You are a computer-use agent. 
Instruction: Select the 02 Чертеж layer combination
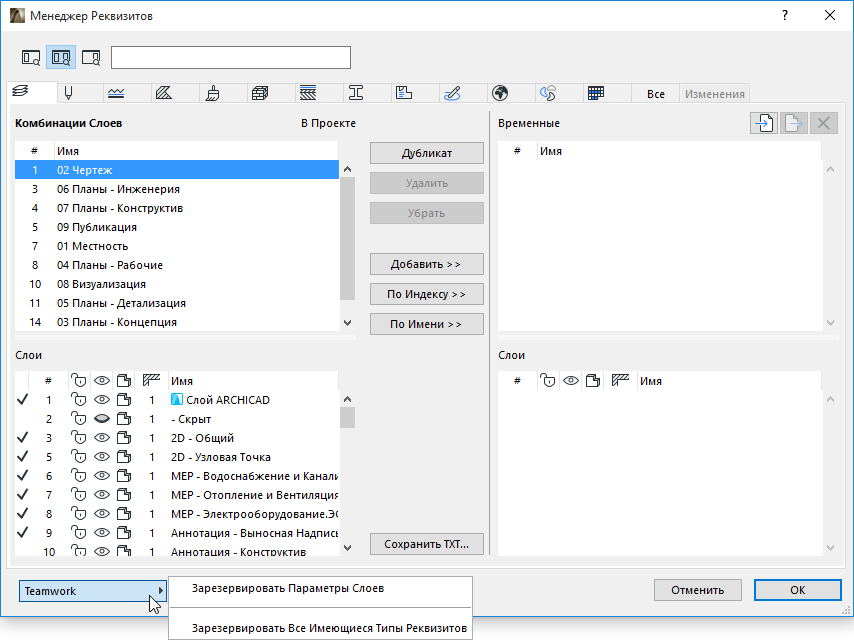(176, 170)
